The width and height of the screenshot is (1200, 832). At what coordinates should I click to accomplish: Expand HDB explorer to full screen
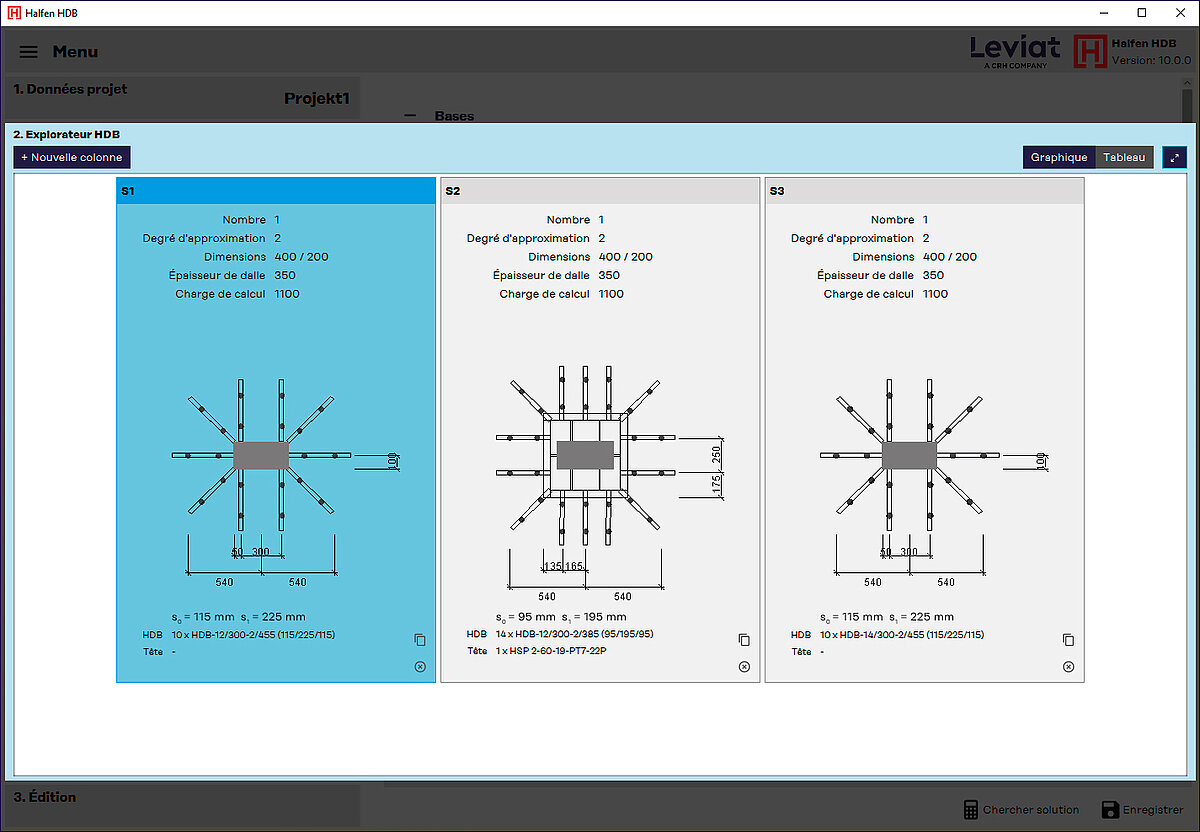[x=1174, y=157]
